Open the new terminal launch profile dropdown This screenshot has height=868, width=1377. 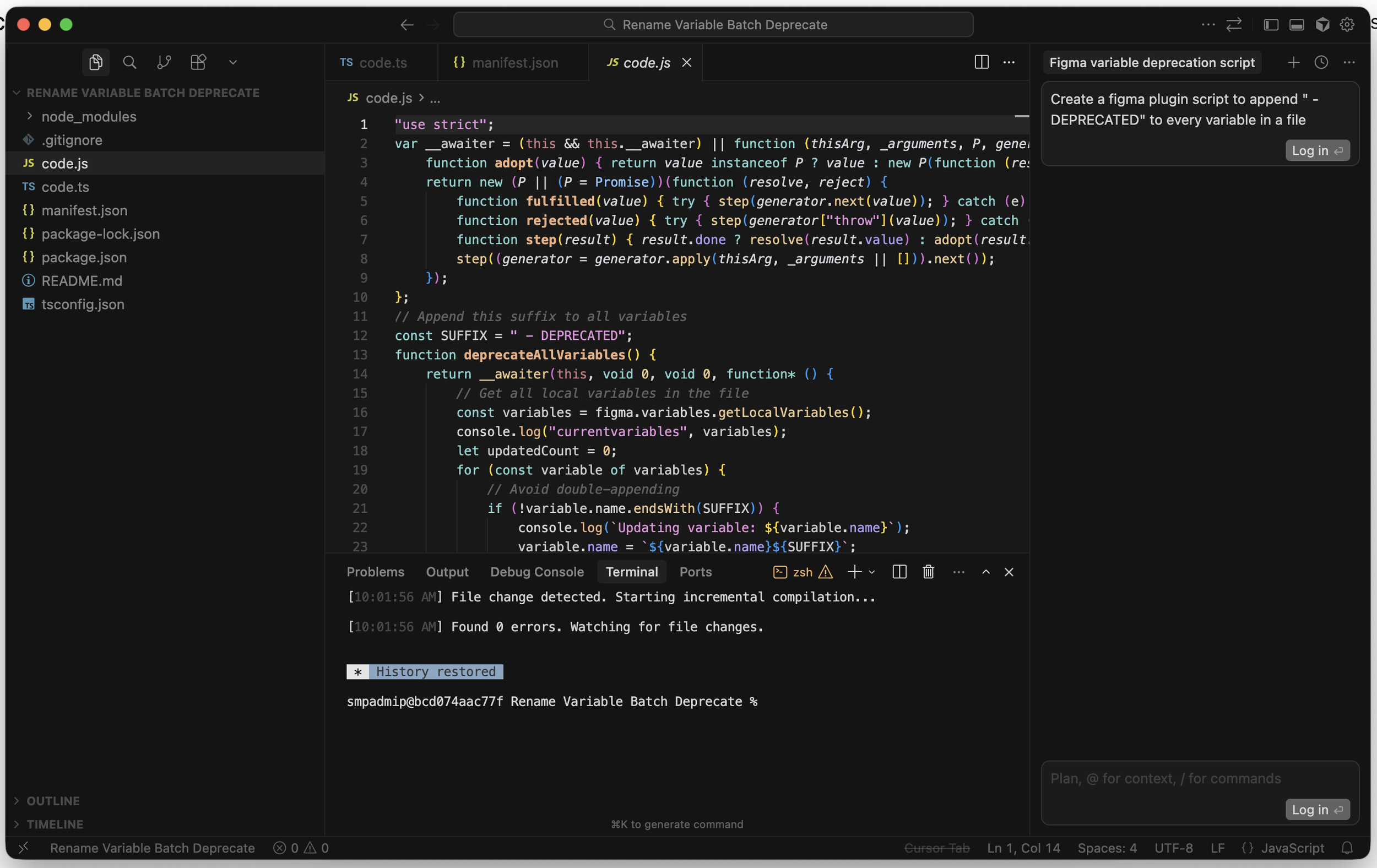point(871,572)
